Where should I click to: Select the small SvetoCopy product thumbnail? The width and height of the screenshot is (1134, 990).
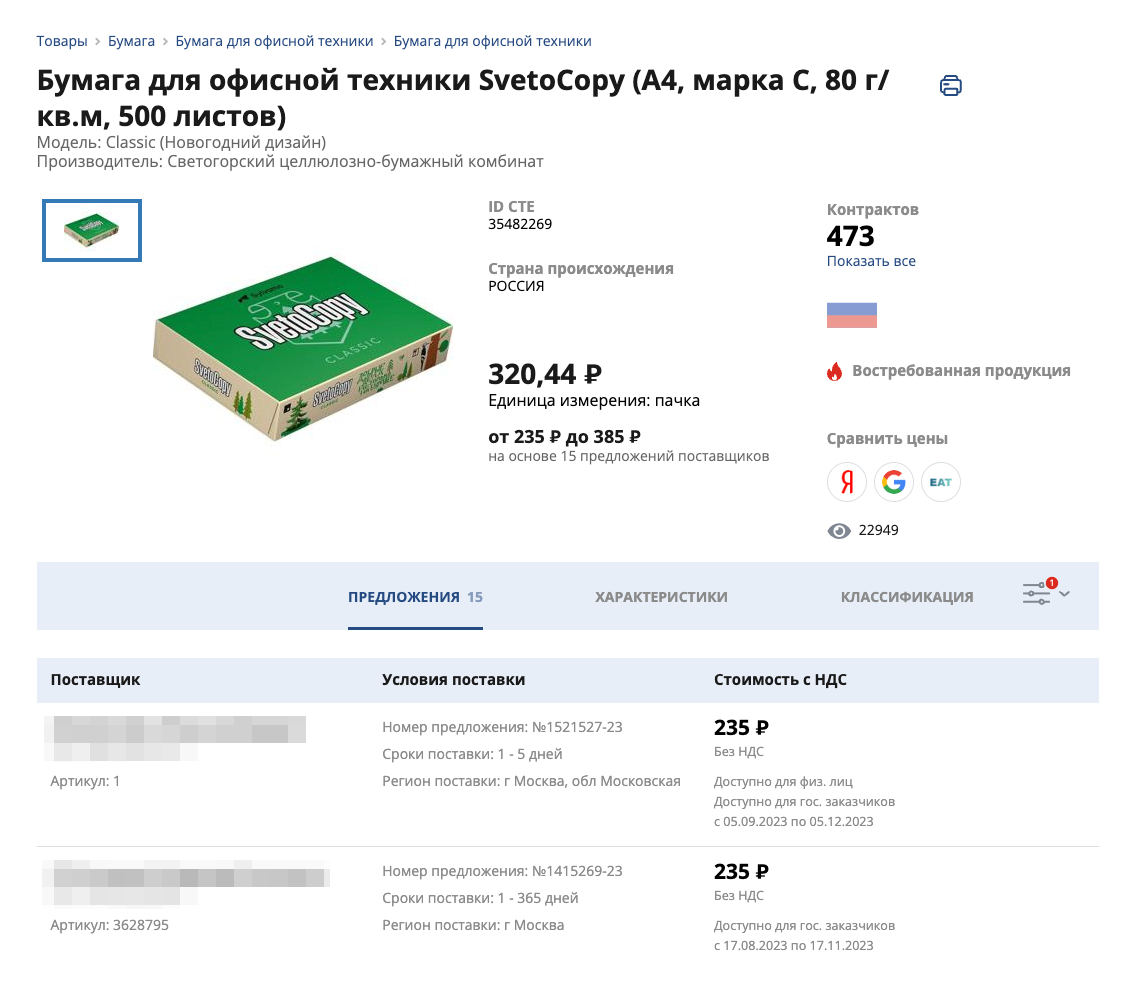92,231
